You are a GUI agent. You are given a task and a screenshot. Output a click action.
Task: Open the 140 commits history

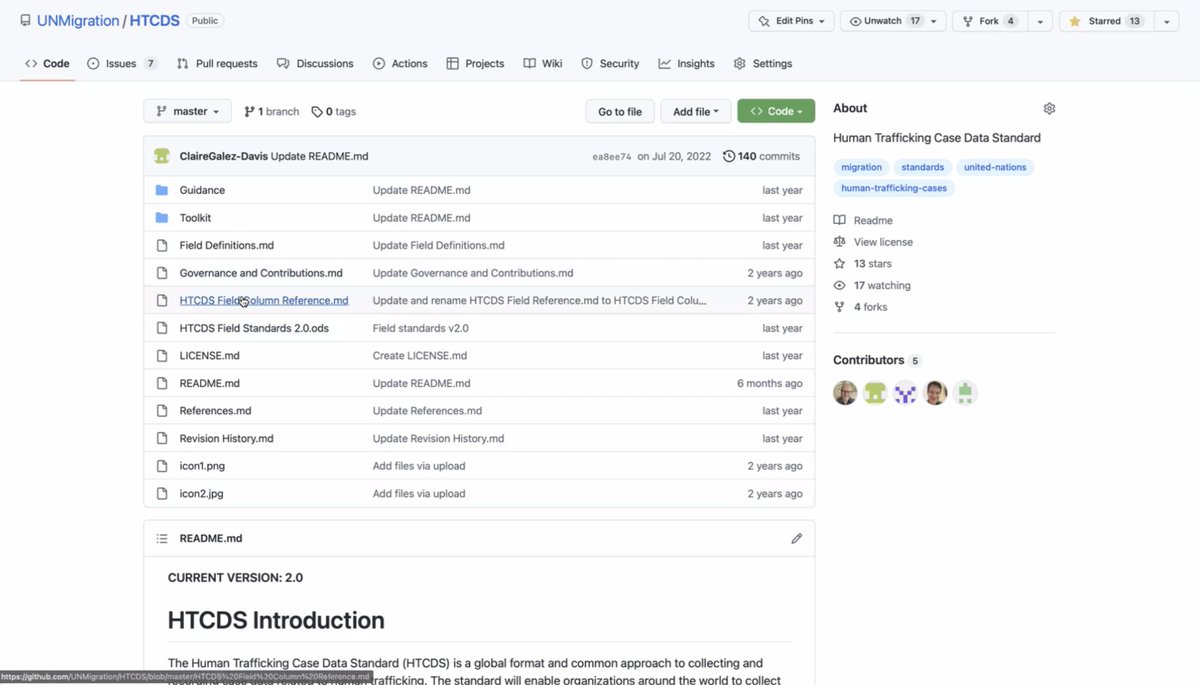(x=761, y=156)
